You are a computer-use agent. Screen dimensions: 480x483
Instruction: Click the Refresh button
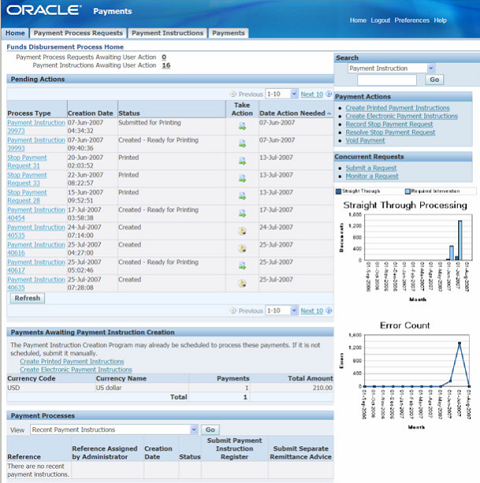pos(27,298)
